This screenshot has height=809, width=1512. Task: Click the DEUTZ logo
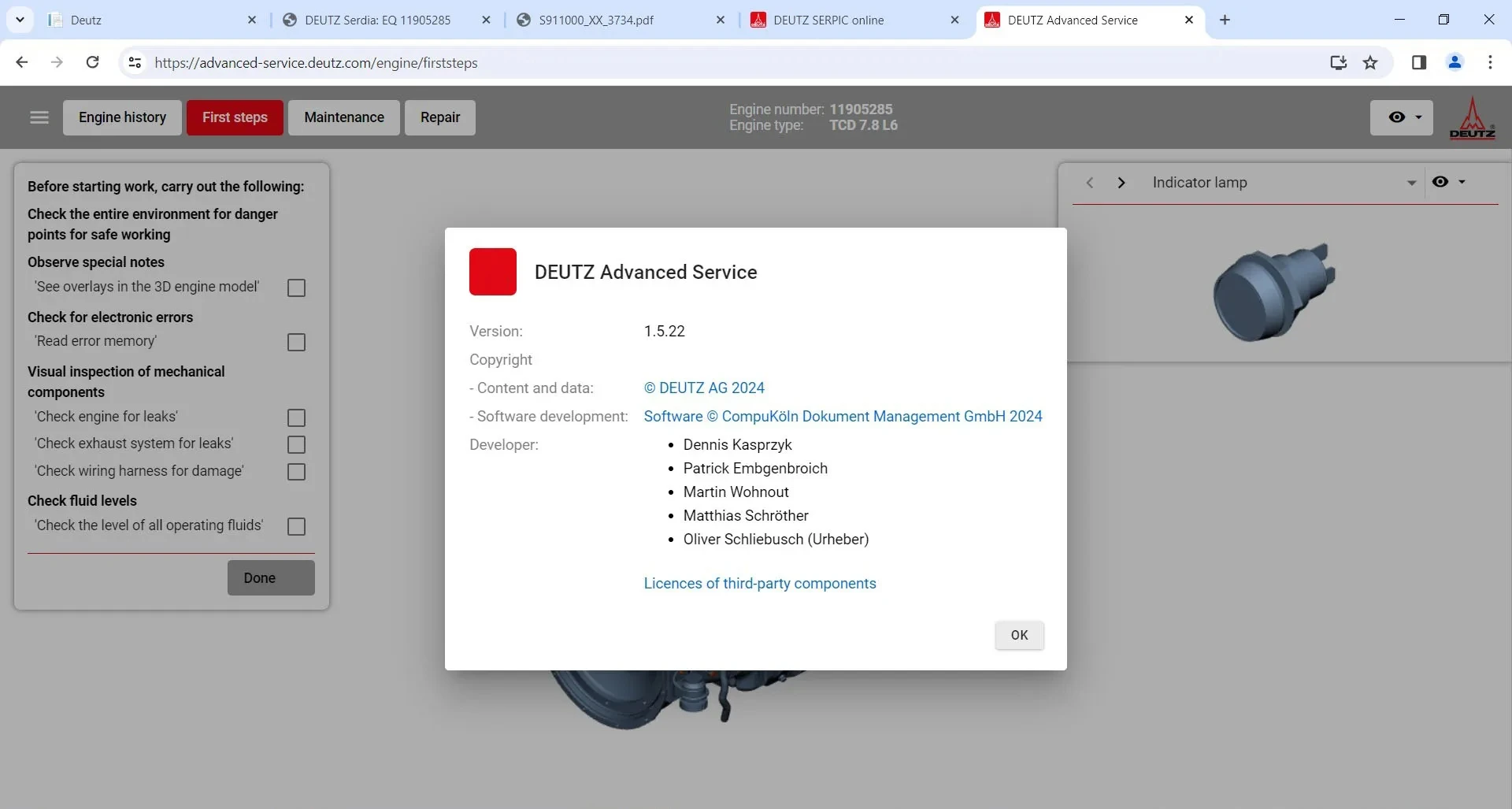click(x=1472, y=118)
